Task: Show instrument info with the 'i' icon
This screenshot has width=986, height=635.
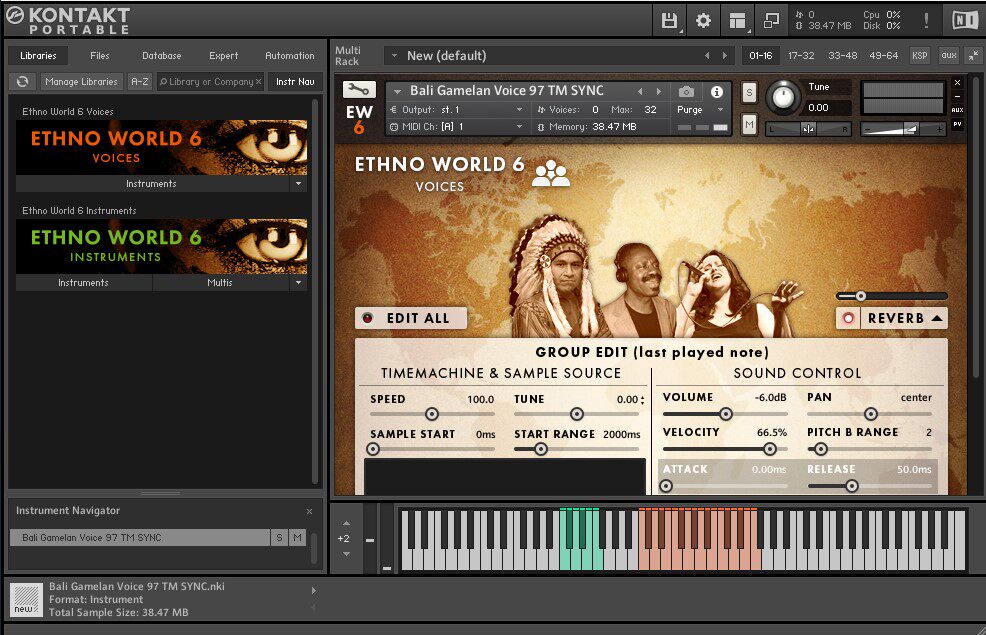Action: 716,91
